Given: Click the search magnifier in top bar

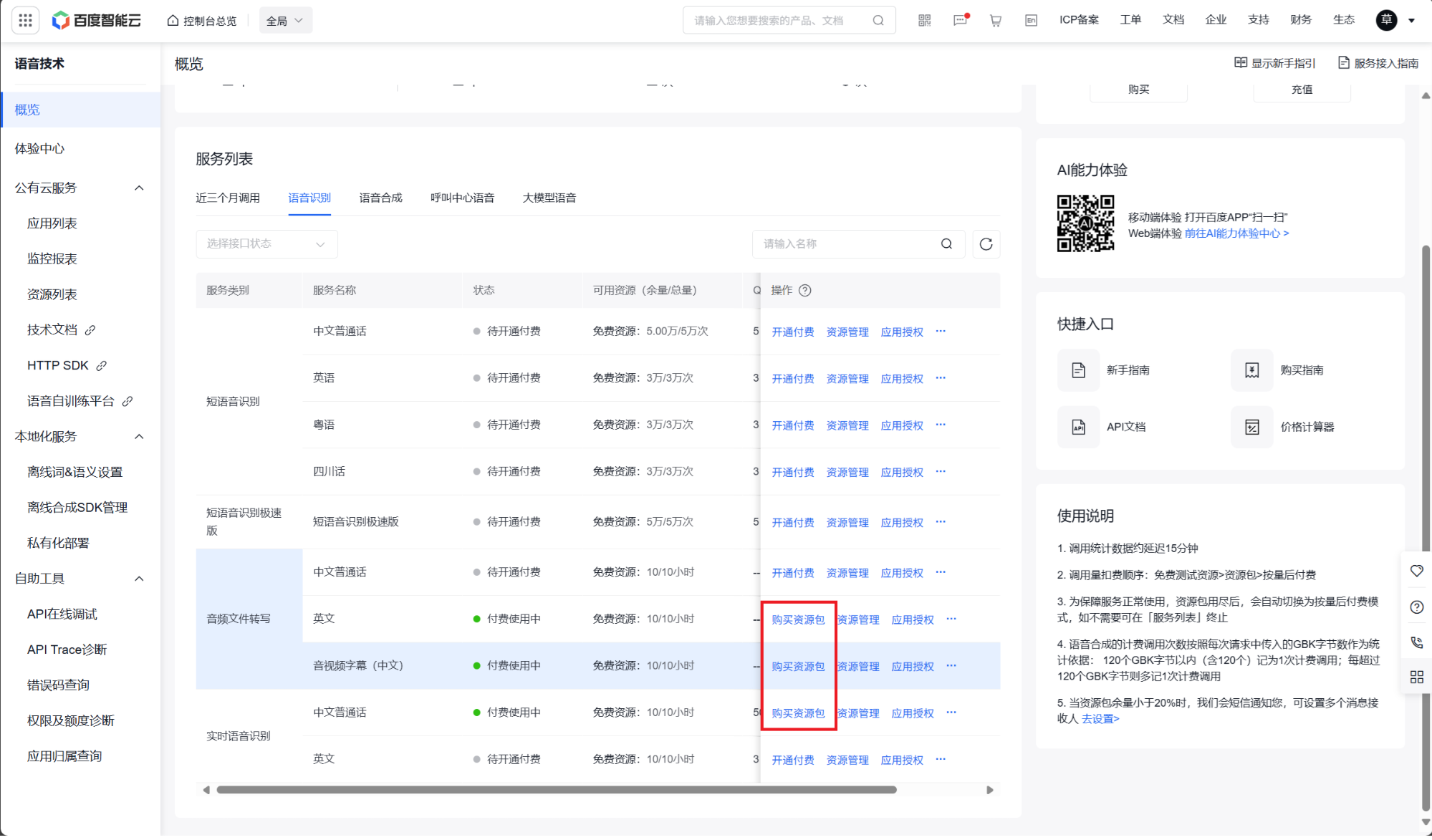Looking at the screenshot, I should coord(878,21).
